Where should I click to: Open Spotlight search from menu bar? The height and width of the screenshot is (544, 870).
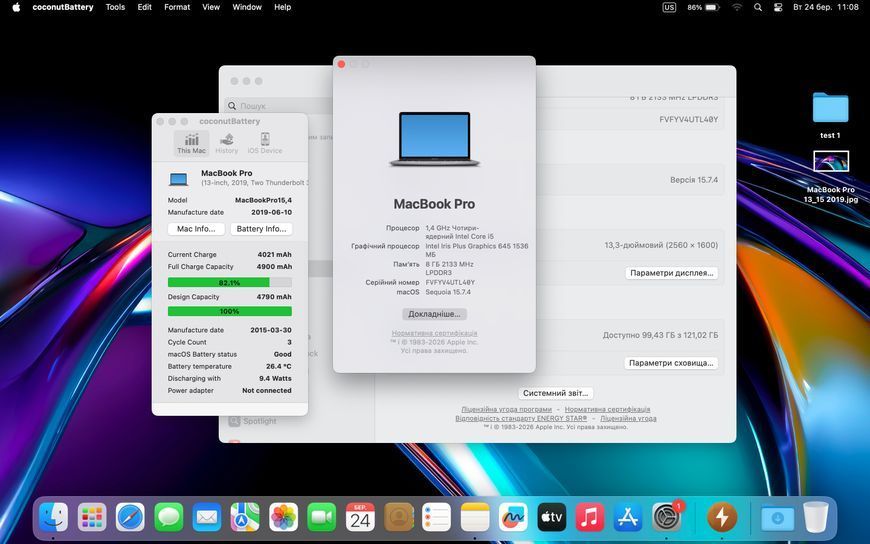pyautogui.click(x=758, y=7)
